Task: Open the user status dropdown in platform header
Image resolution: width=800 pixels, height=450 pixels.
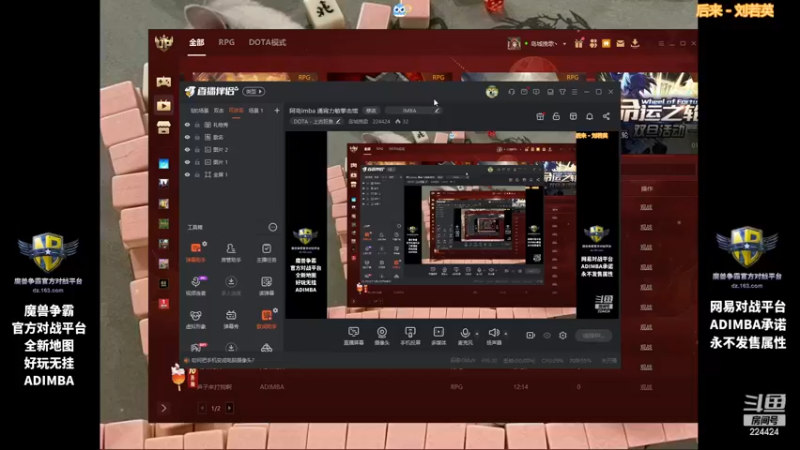Action: pos(564,44)
